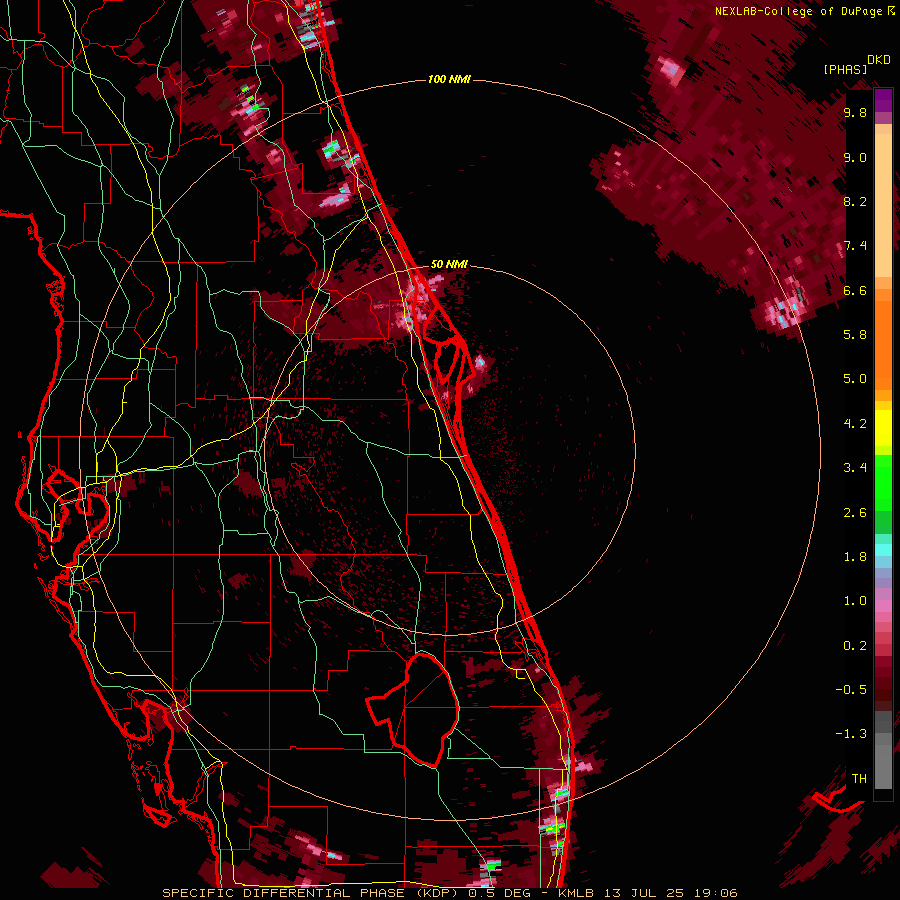Select the 8.2 legend value
The image size is (900, 900).
pyautogui.click(x=855, y=201)
